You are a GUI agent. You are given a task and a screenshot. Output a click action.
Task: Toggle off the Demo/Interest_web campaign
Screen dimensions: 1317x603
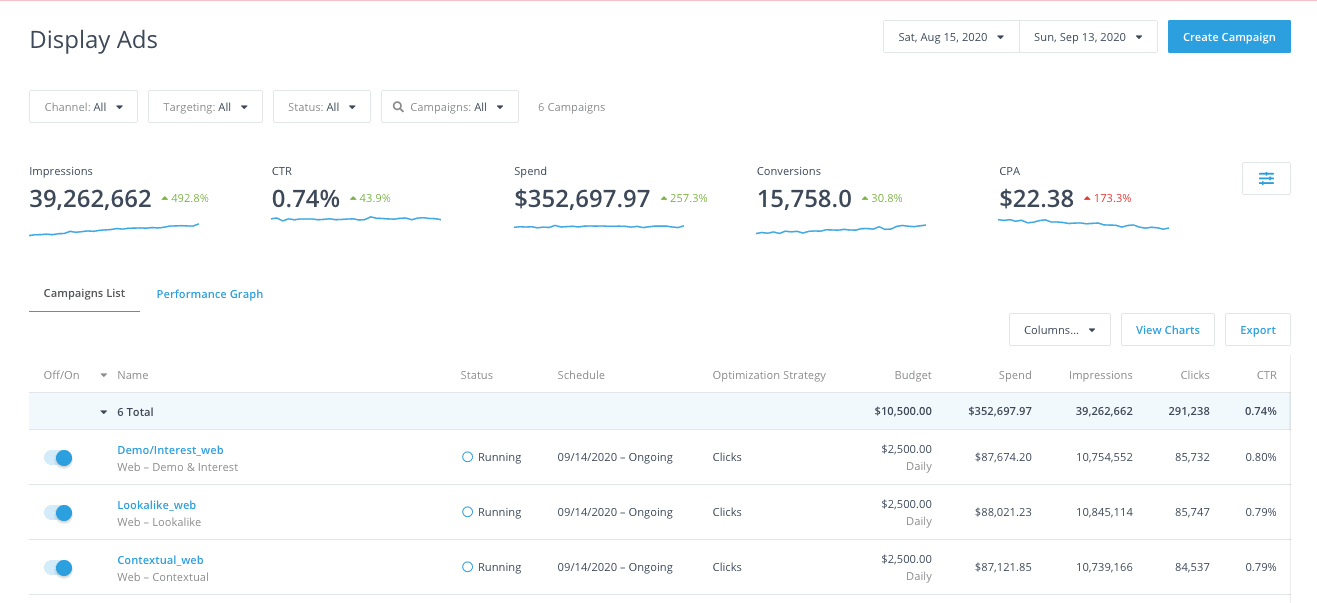point(58,458)
